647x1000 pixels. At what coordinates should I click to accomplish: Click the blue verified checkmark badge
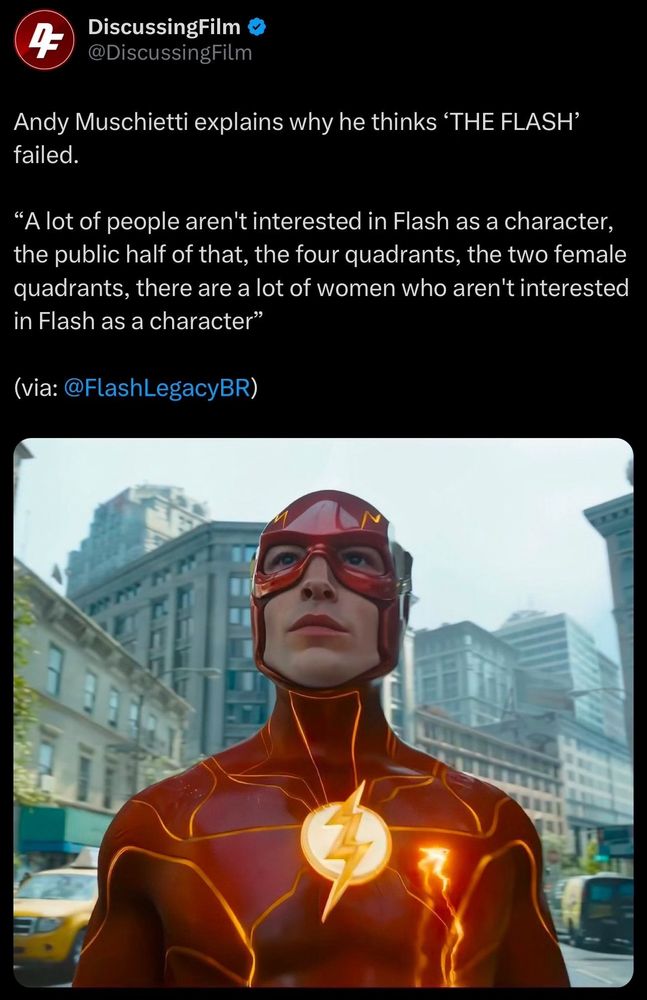(x=256, y=27)
